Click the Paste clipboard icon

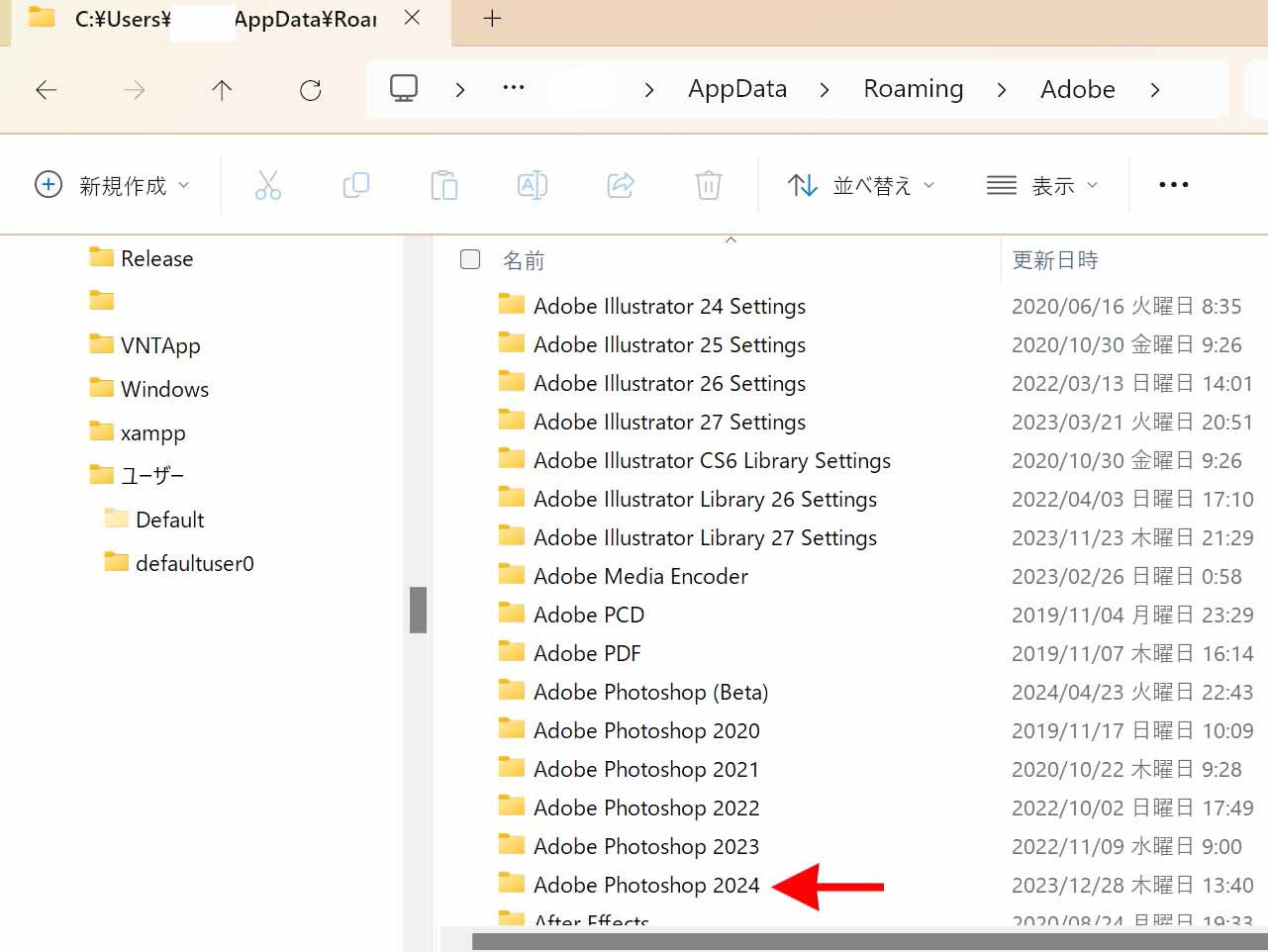(443, 185)
